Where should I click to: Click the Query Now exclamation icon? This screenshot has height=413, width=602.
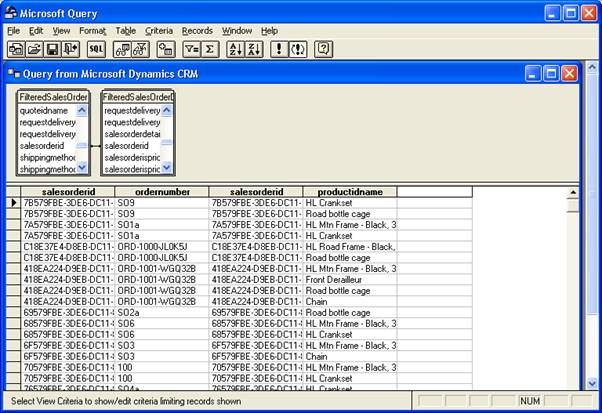pos(278,48)
